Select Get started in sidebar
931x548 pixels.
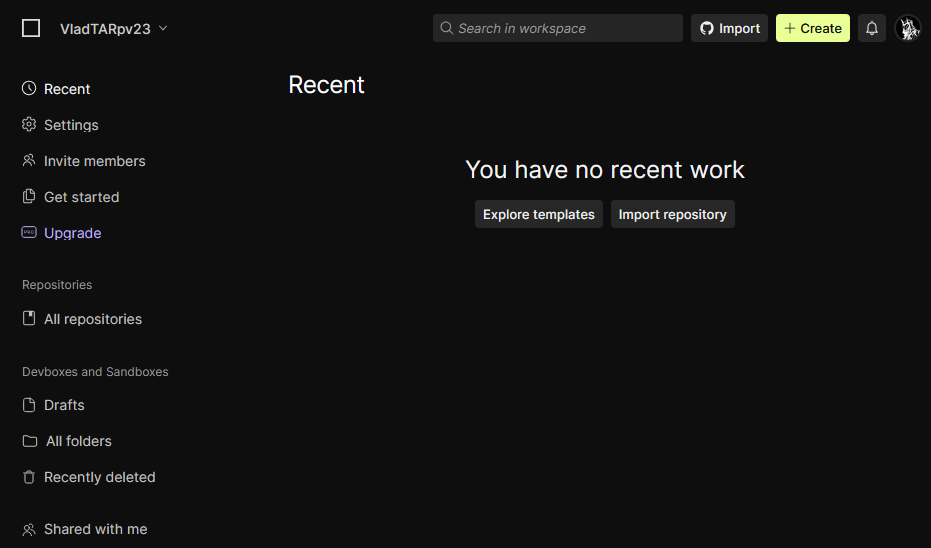point(81,197)
